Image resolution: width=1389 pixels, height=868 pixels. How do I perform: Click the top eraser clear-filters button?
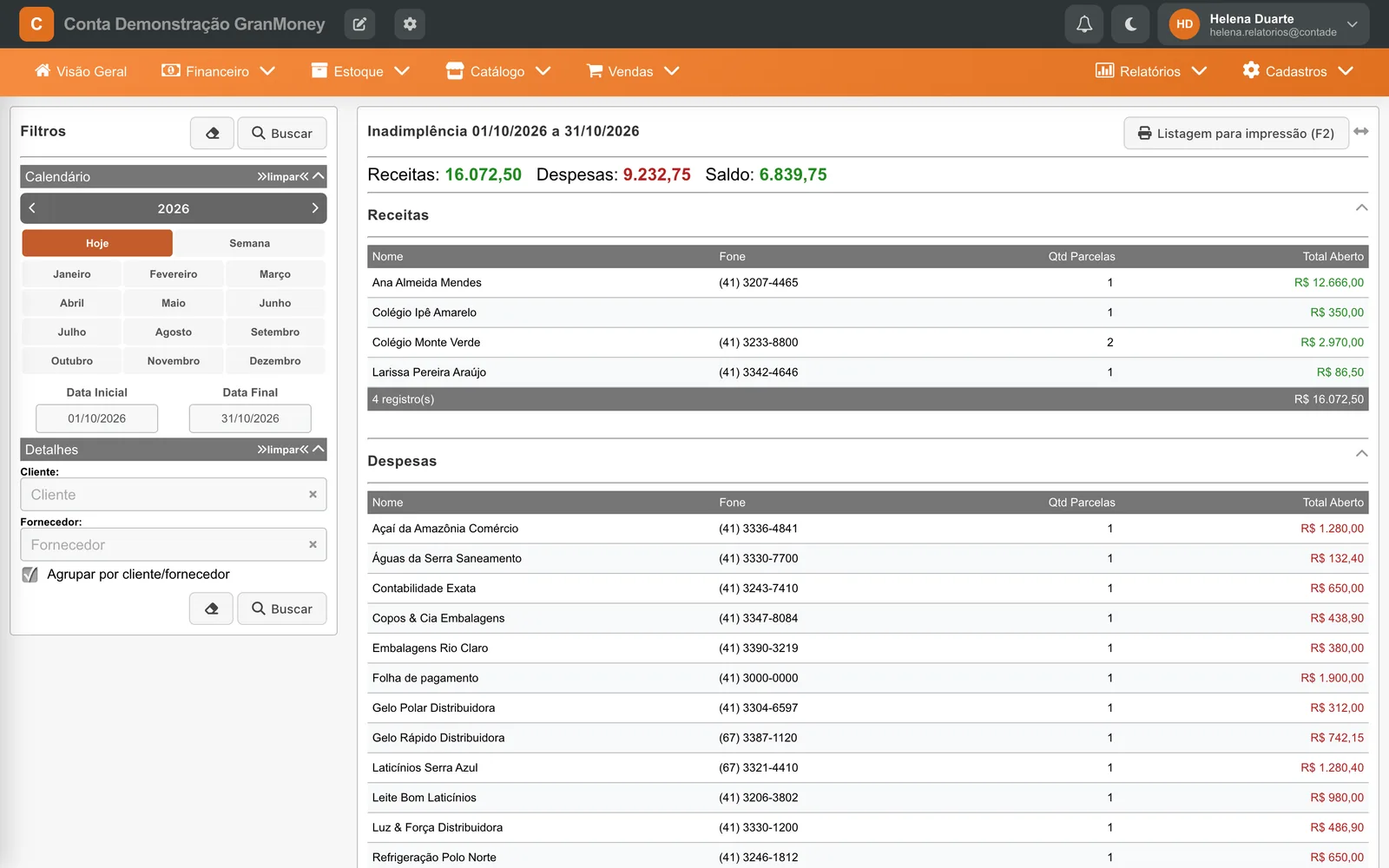click(x=213, y=133)
